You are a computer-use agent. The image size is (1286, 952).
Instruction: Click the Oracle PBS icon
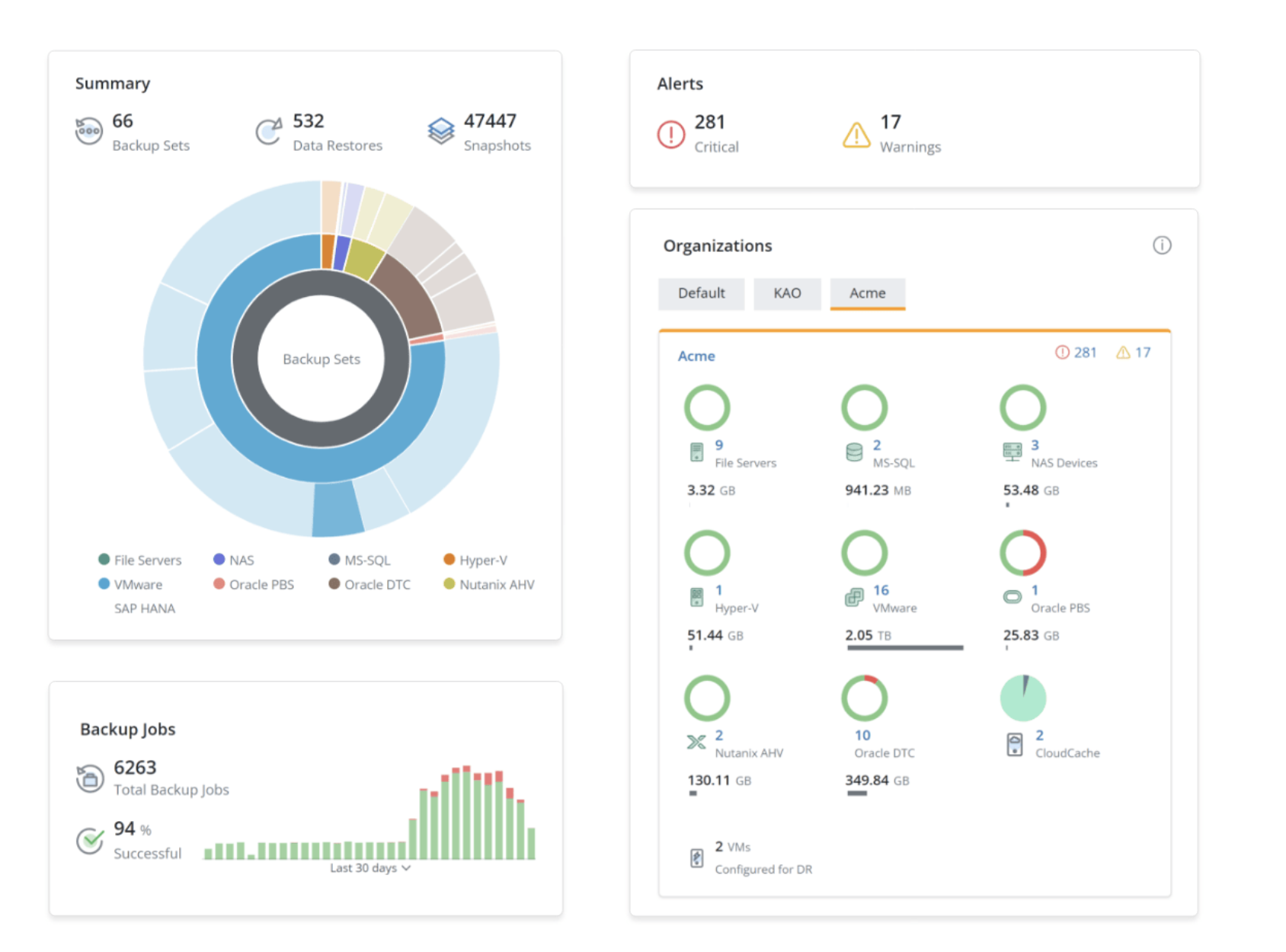[x=1012, y=597]
